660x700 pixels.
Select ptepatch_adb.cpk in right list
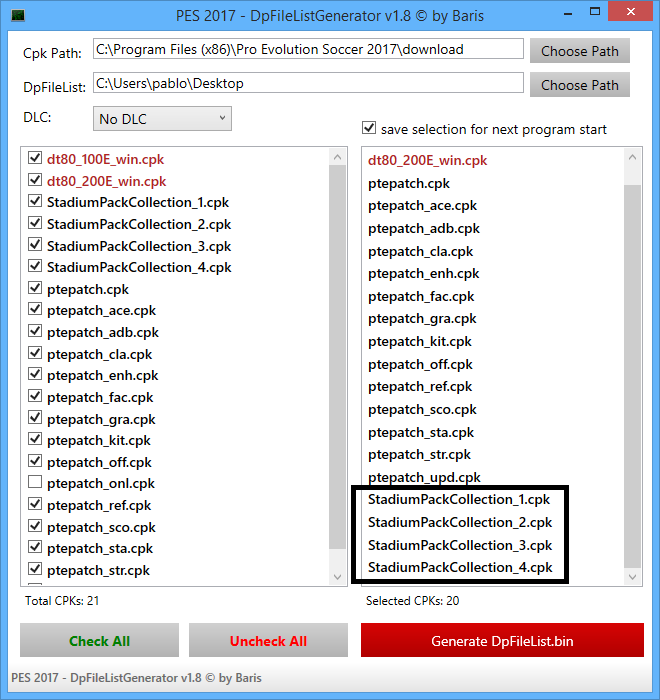pos(423,229)
